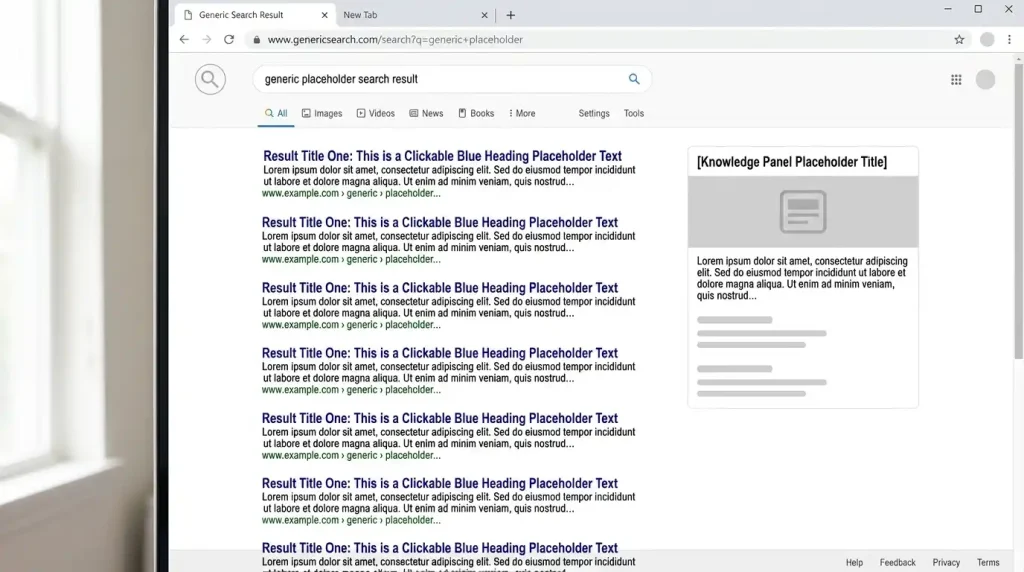Open a new tab with the plus button

pyautogui.click(x=511, y=15)
